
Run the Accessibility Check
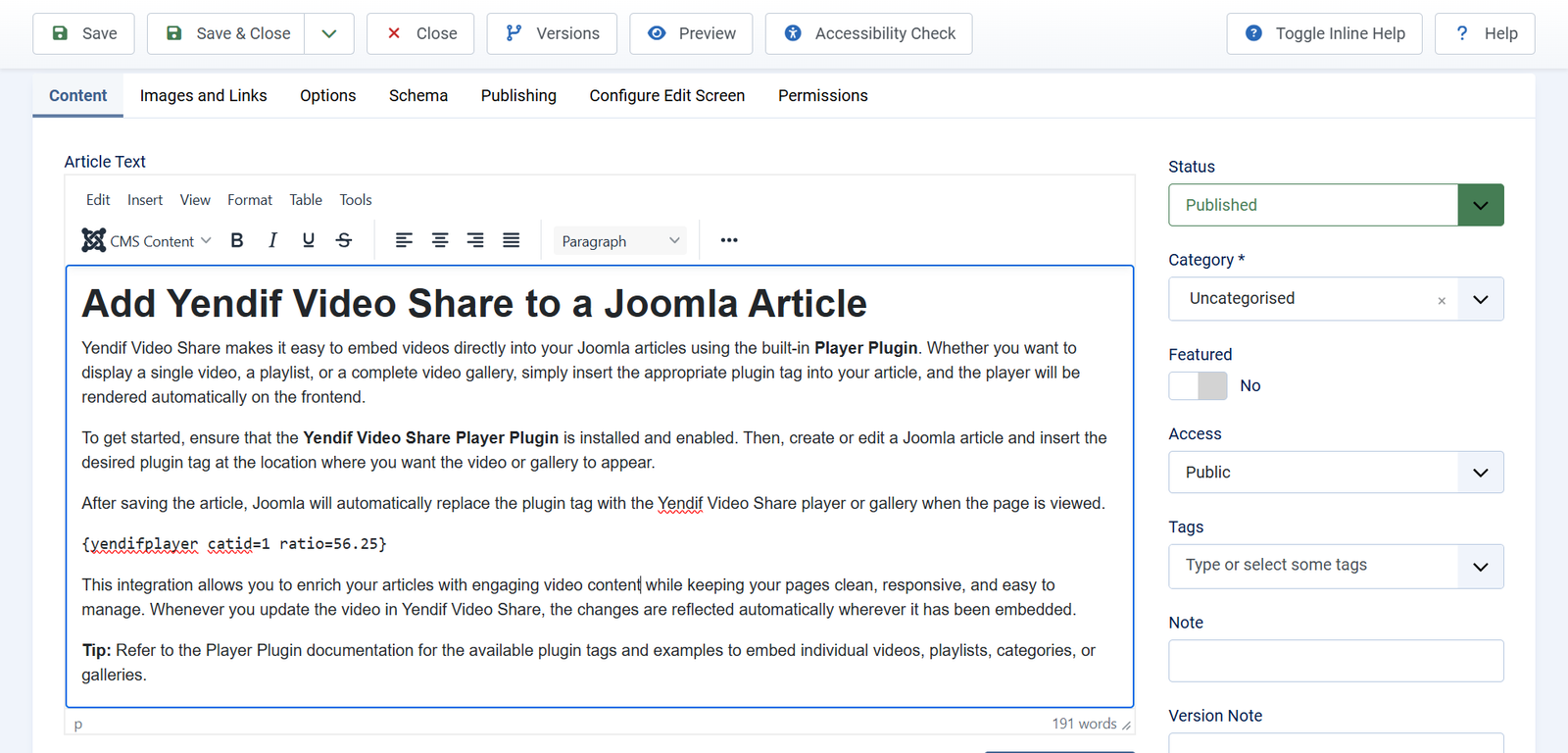point(868,33)
